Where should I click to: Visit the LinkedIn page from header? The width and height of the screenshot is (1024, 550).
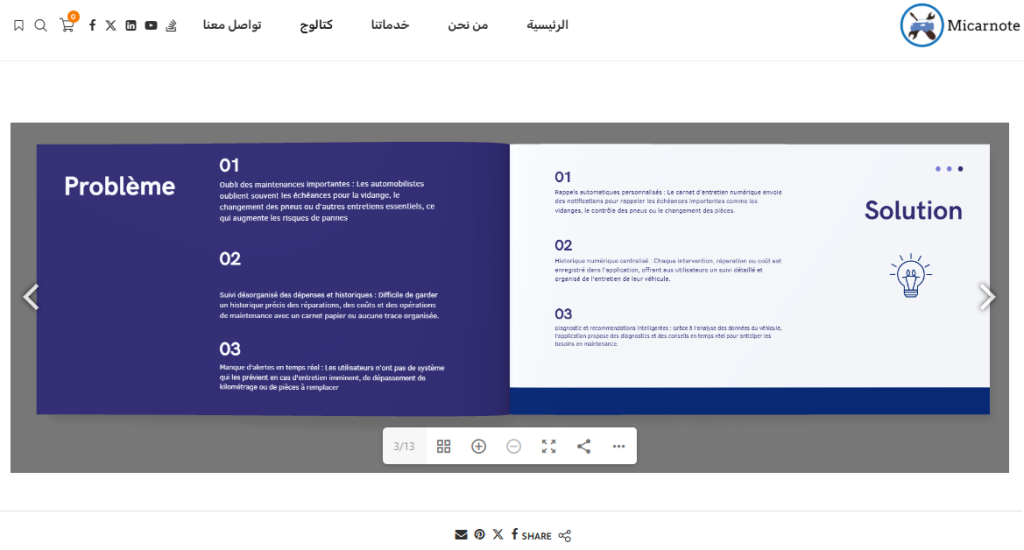(131, 25)
